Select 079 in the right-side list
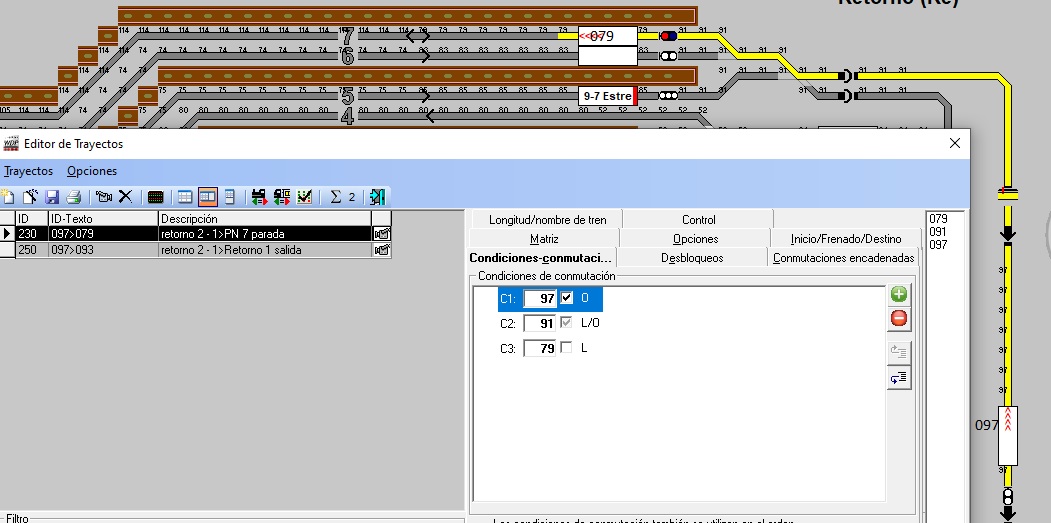1051x523 pixels. coord(938,219)
